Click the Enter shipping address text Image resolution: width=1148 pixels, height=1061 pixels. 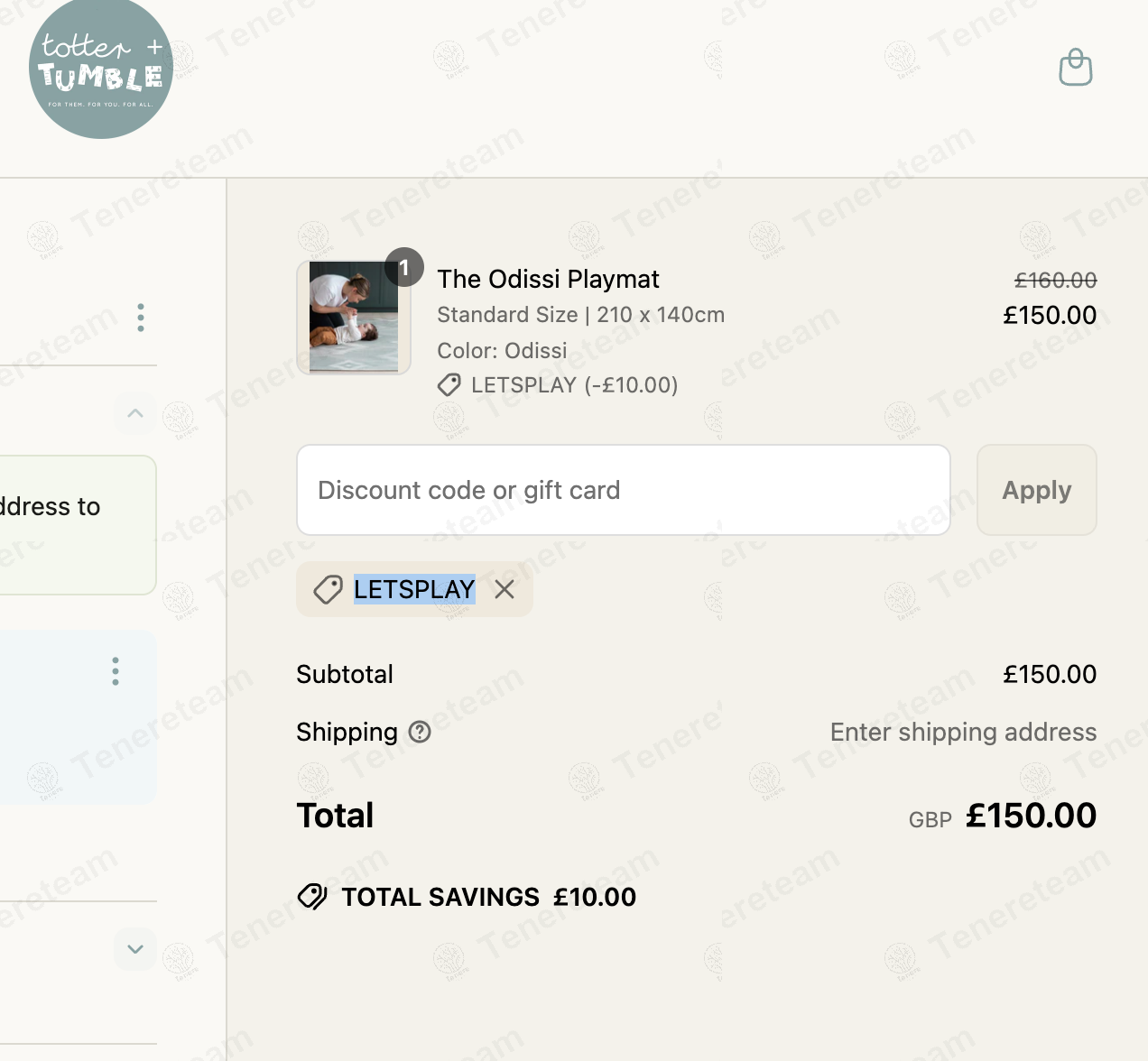[x=963, y=732]
